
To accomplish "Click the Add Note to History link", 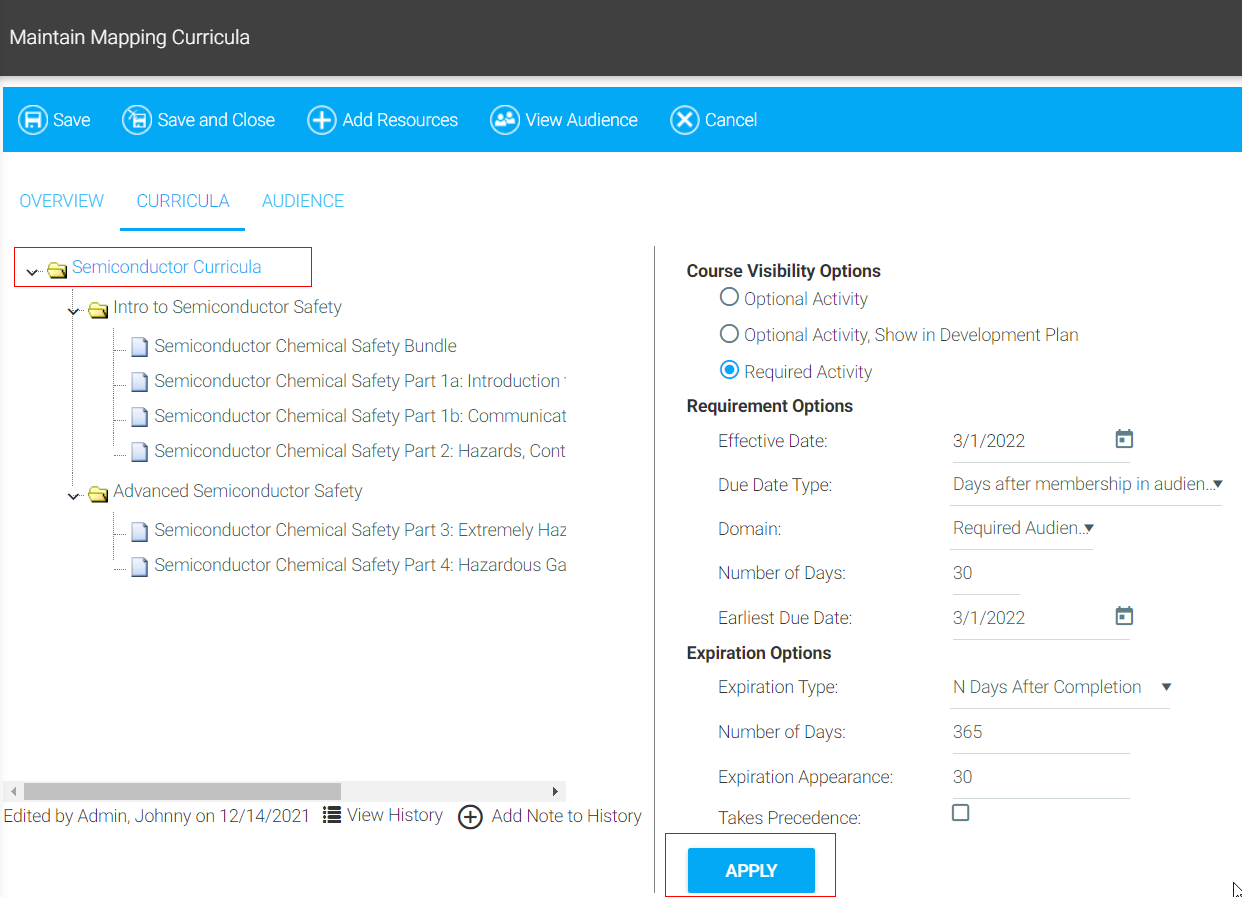I will [567, 816].
